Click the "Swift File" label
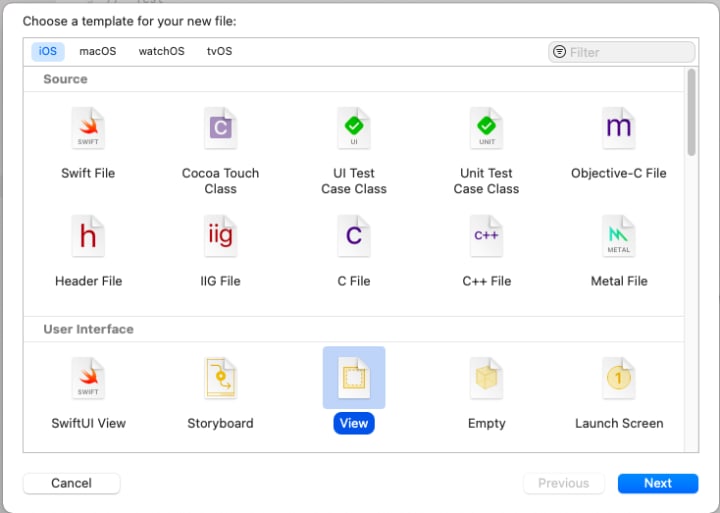Screen dimensions: 720x513 click(x=88, y=173)
